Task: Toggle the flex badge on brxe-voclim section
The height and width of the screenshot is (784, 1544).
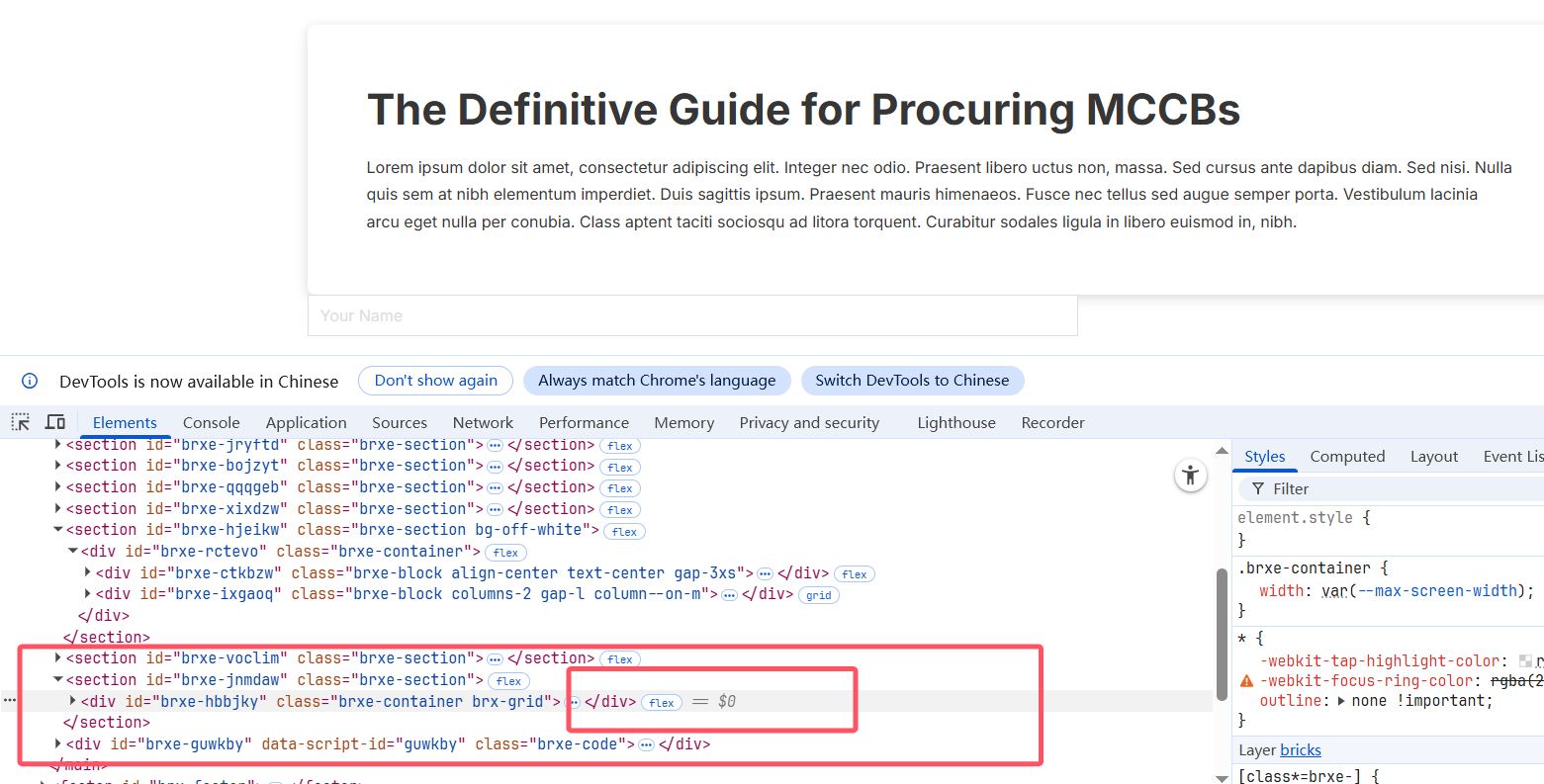Action: [x=620, y=659]
